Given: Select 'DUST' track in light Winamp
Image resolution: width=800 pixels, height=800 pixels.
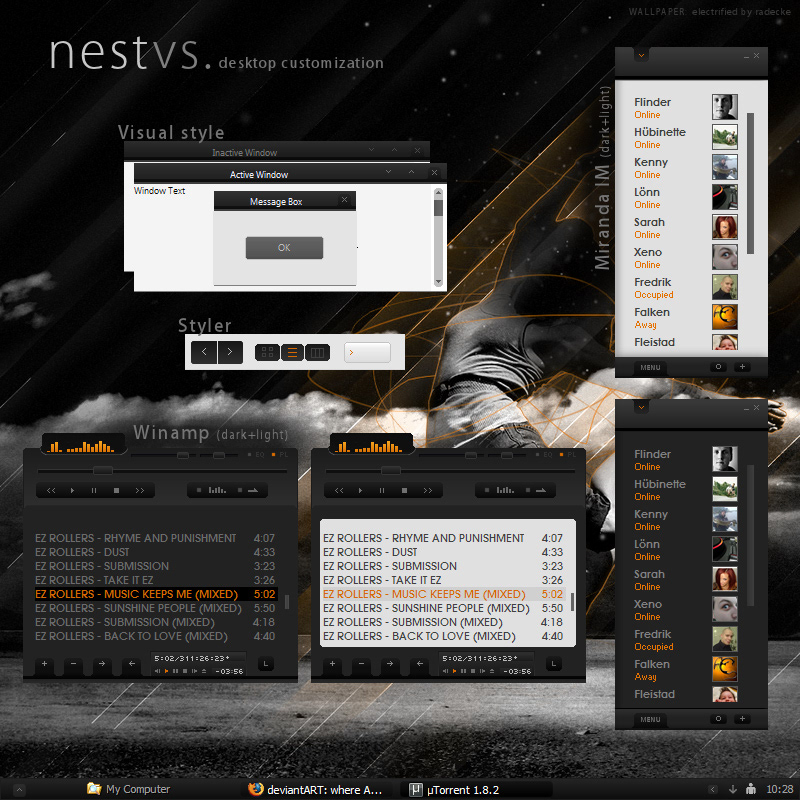Looking at the screenshot, I should (x=443, y=552).
